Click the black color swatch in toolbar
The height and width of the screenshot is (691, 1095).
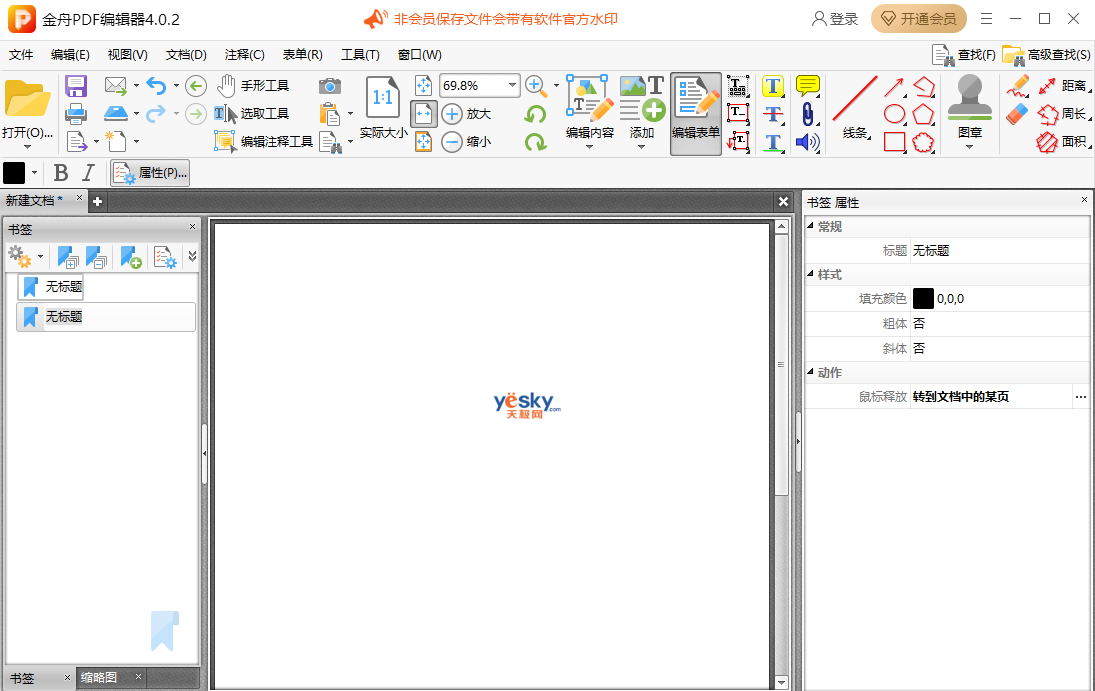tap(14, 173)
